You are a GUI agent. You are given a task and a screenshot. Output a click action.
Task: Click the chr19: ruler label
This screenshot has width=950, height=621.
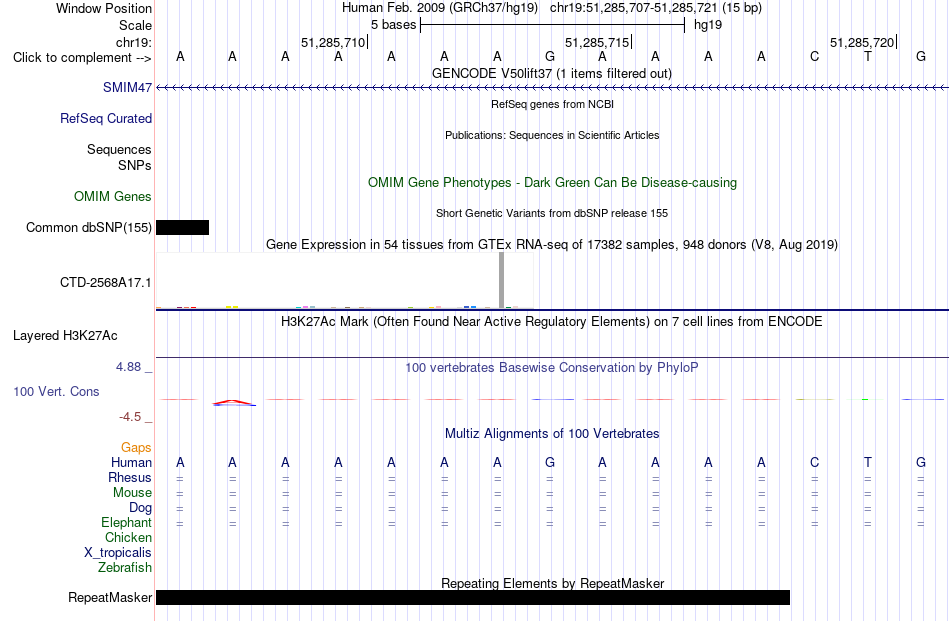(x=134, y=42)
